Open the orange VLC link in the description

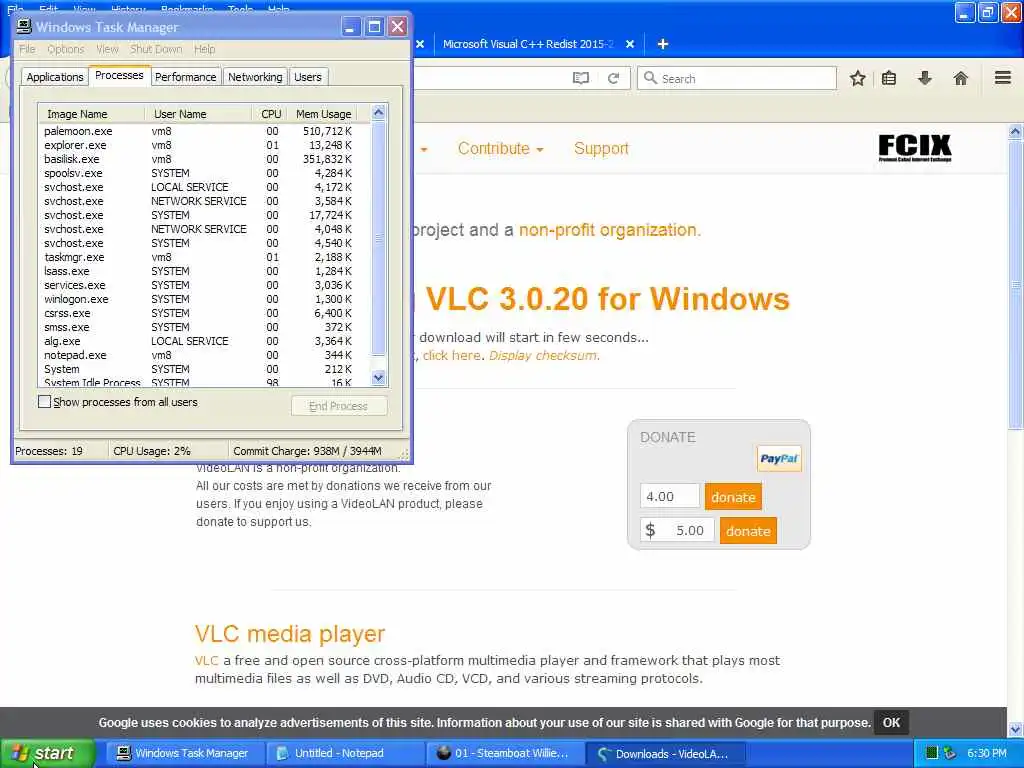pos(206,660)
